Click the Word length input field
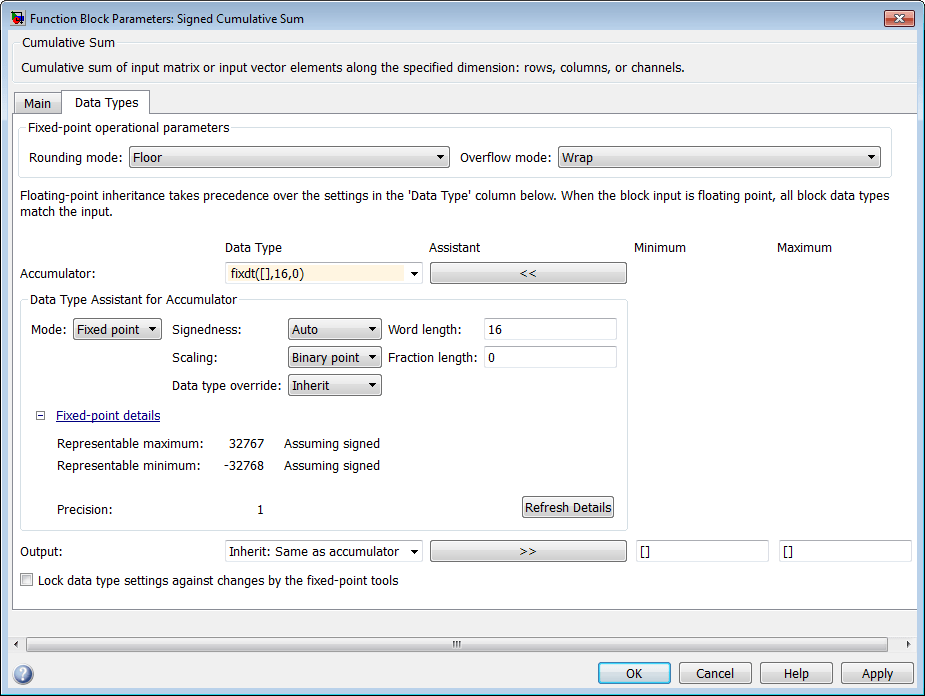Viewport: 925px width, 696px height. (x=550, y=329)
